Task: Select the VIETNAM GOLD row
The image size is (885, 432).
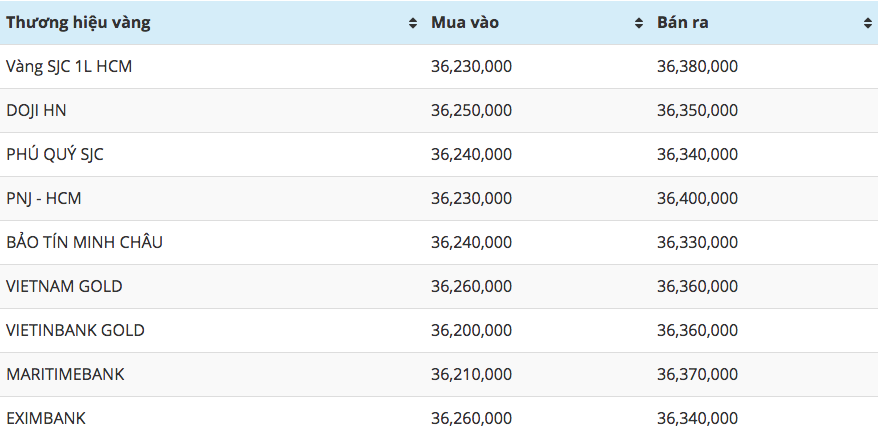Action: click(x=439, y=287)
